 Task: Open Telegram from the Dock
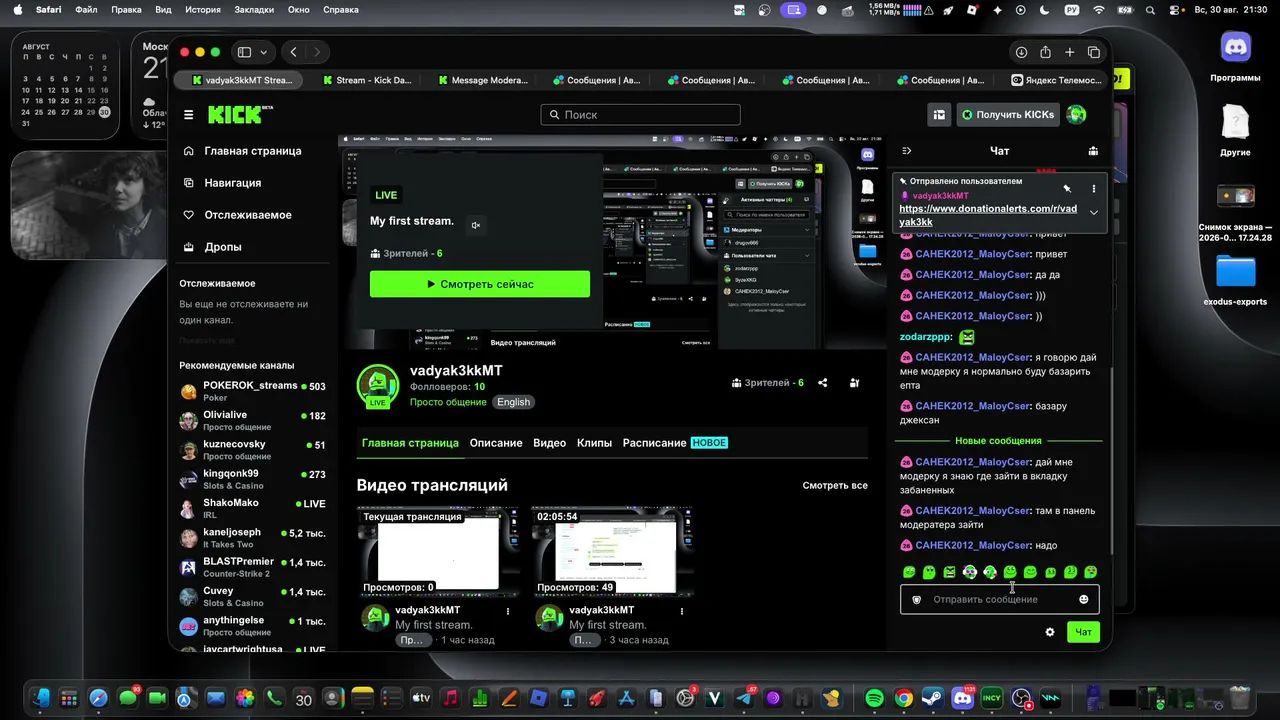click(x=745, y=698)
